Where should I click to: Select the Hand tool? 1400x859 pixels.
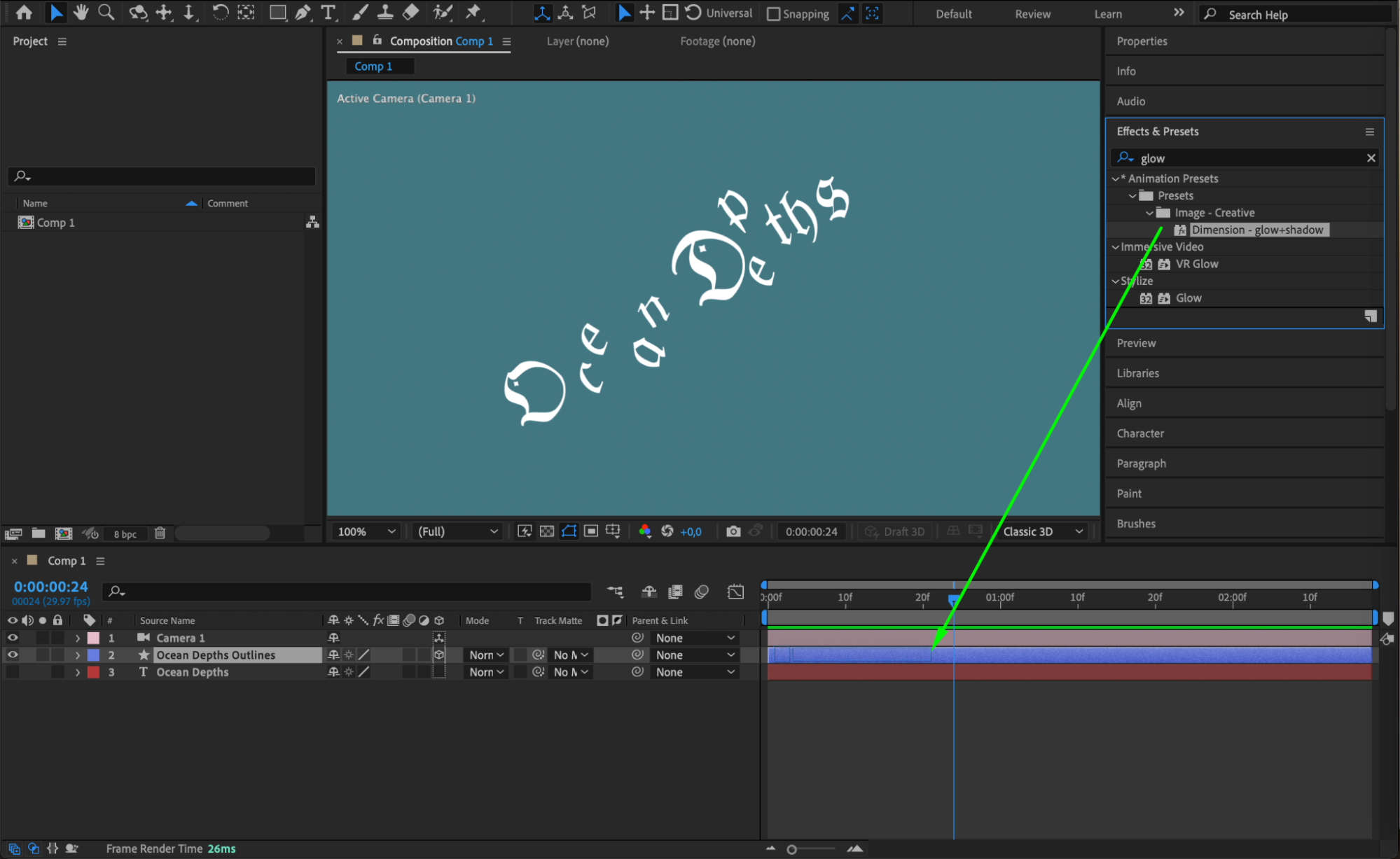pyautogui.click(x=81, y=12)
